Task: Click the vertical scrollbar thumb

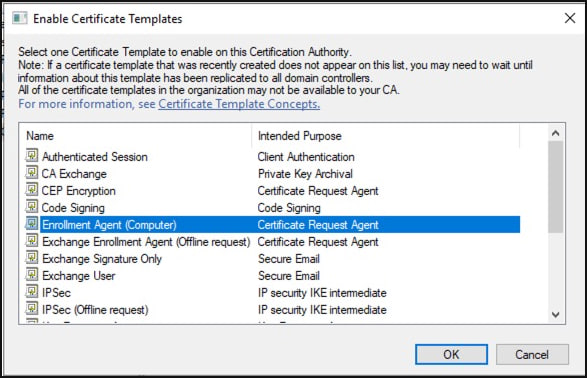Action: pyautogui.click(x=556, y=187)
